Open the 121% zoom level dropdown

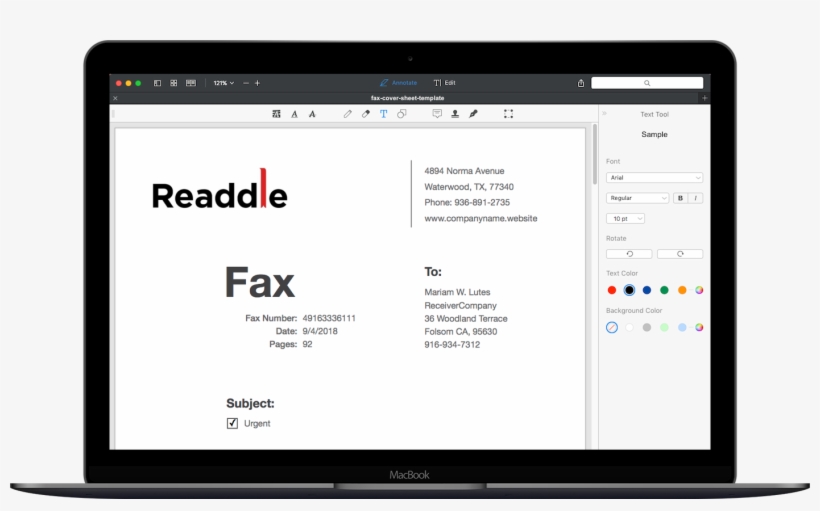coord(223,83)
